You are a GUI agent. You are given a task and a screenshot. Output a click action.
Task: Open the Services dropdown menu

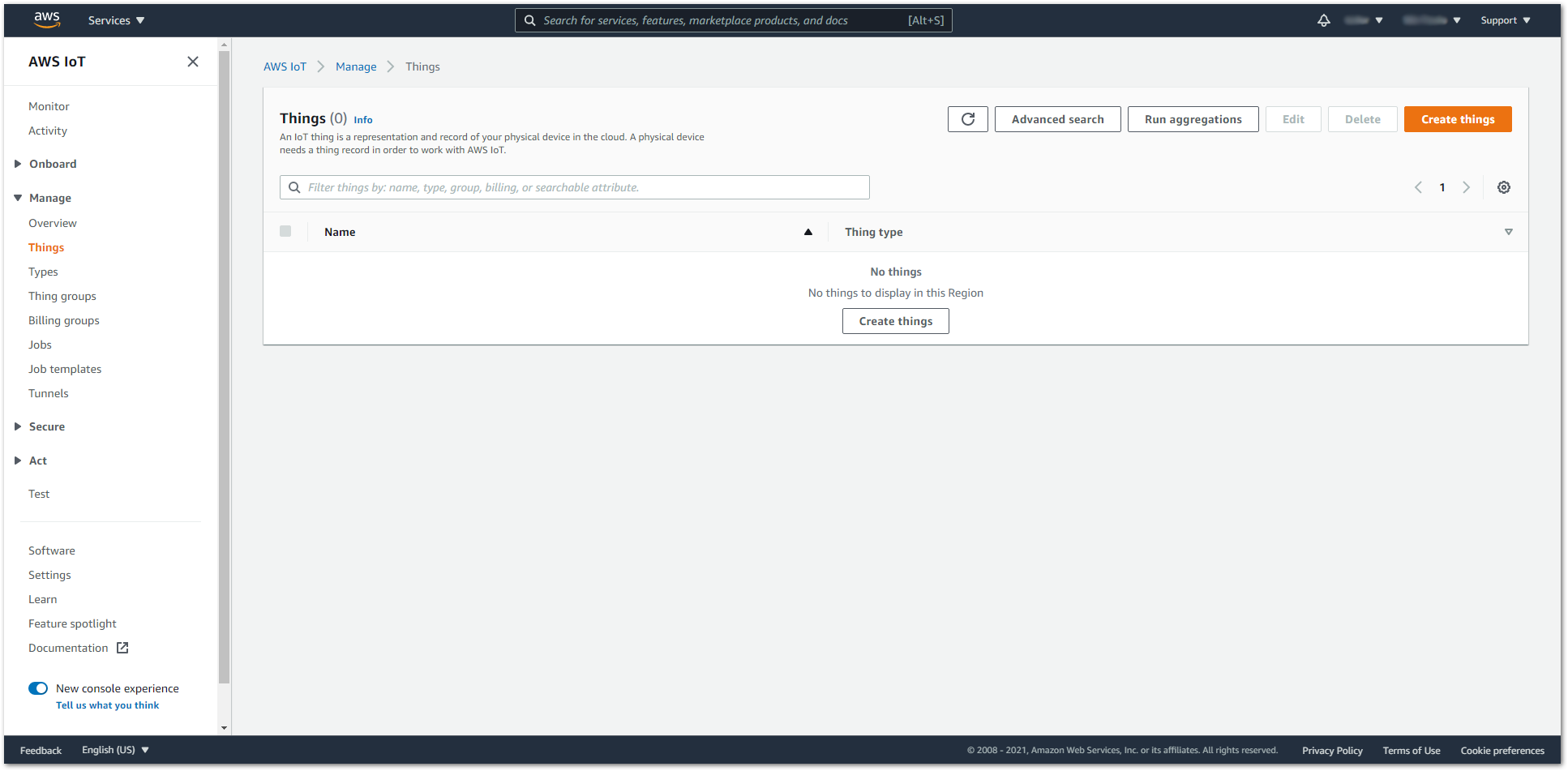[116, 20]
